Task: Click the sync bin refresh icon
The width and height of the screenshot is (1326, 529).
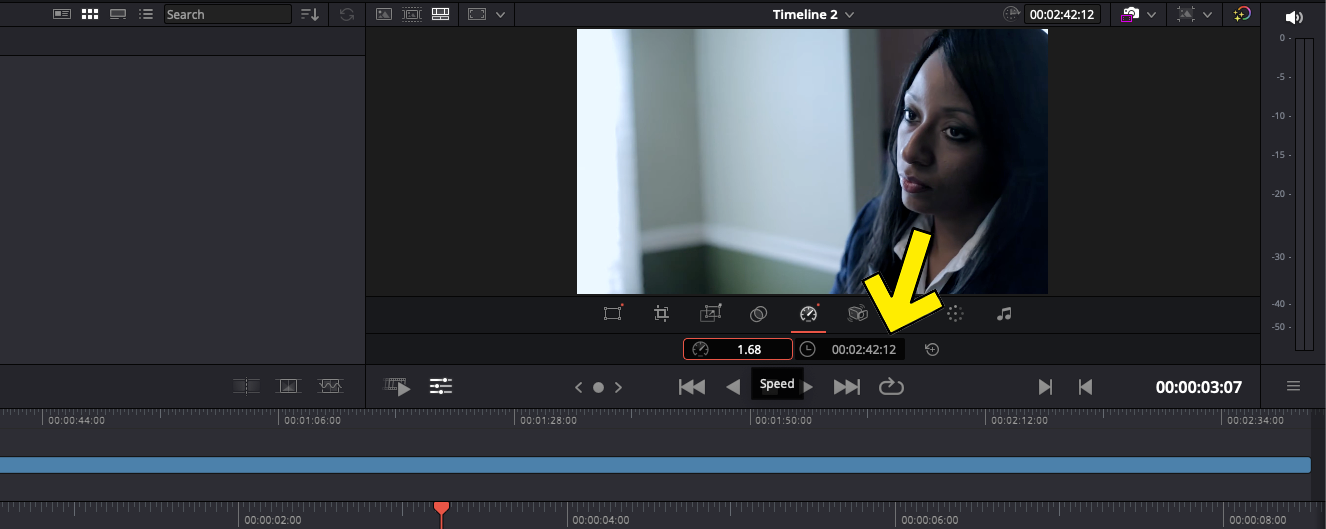Action: [x=347, y=14]
